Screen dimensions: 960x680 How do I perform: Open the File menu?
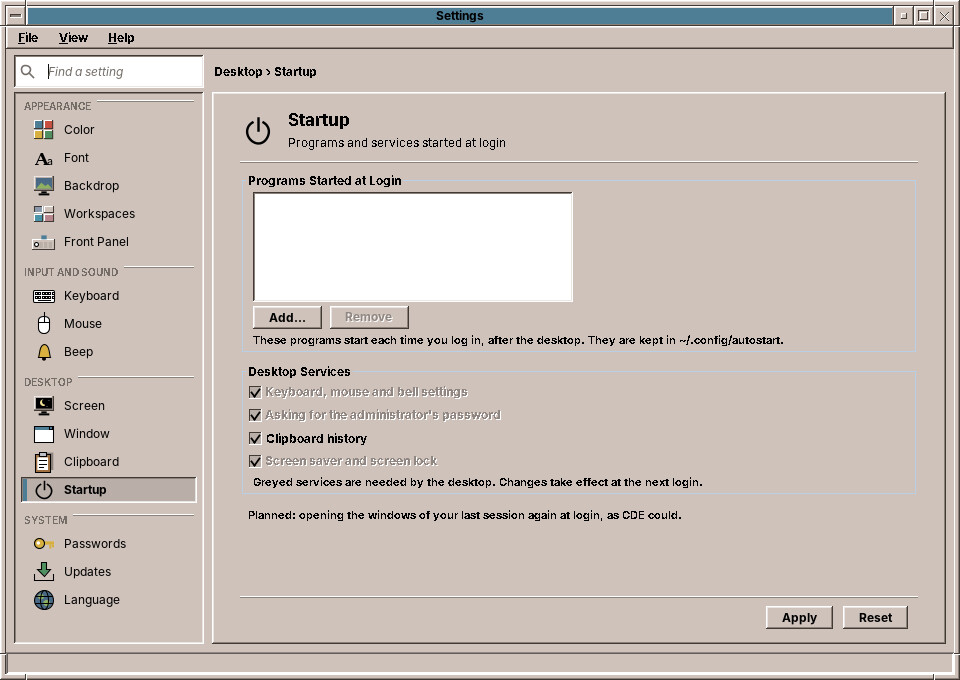28,38
